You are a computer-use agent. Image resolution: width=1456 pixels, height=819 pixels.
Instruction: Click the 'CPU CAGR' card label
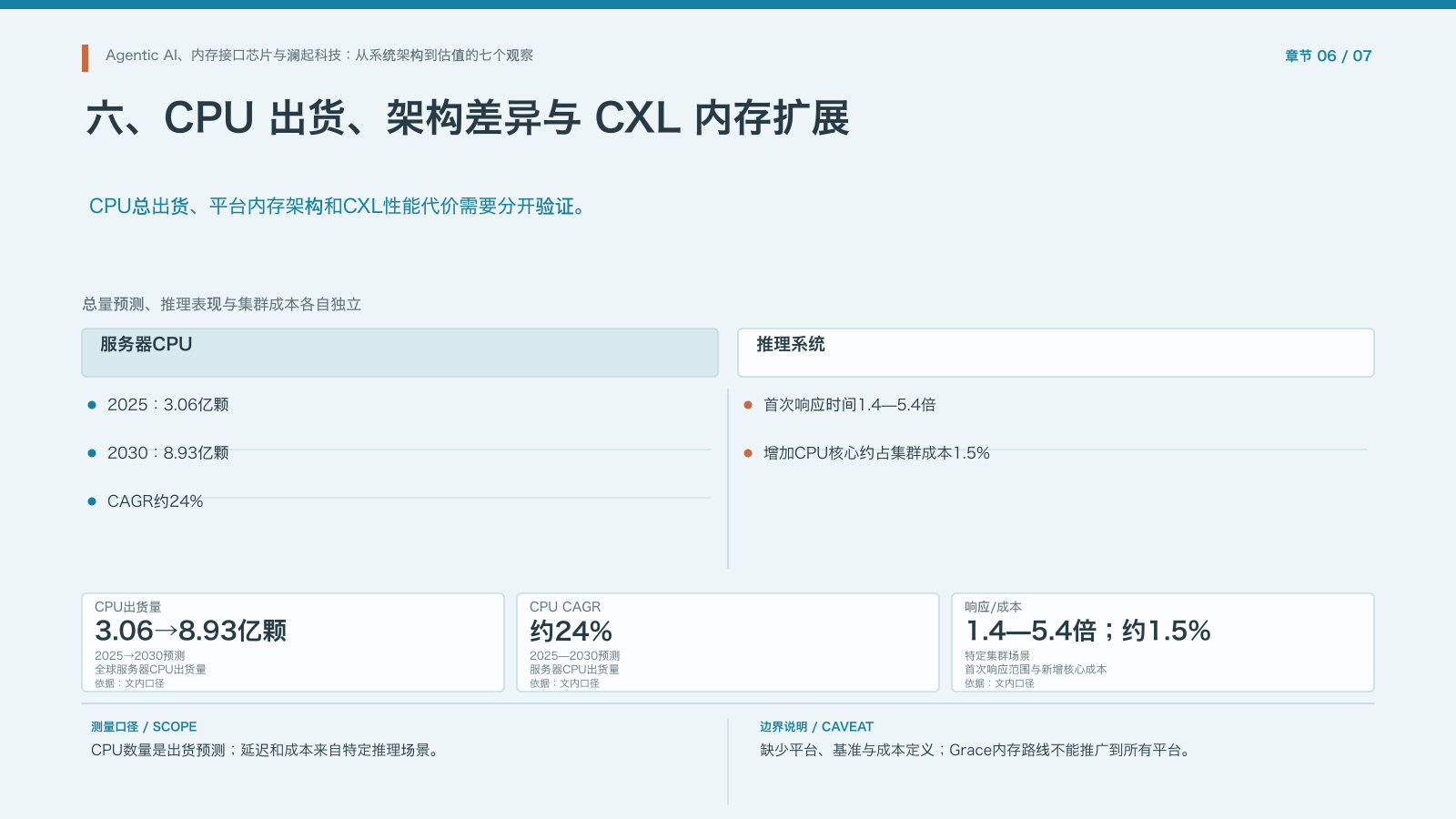pos(565,607)
